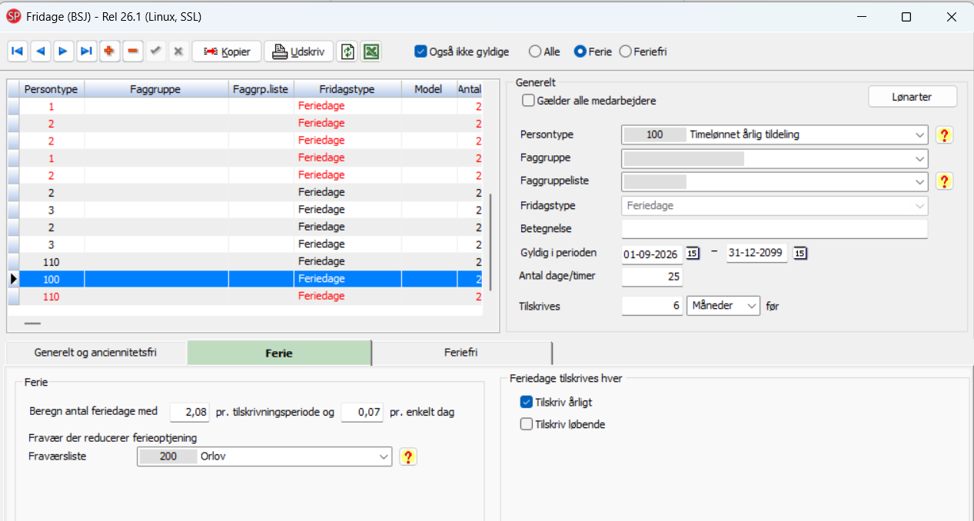Open the Fraværsliste Orlov dropdown
The height and width of the screenshot is (521, 974).
click(x=383, y=456)
